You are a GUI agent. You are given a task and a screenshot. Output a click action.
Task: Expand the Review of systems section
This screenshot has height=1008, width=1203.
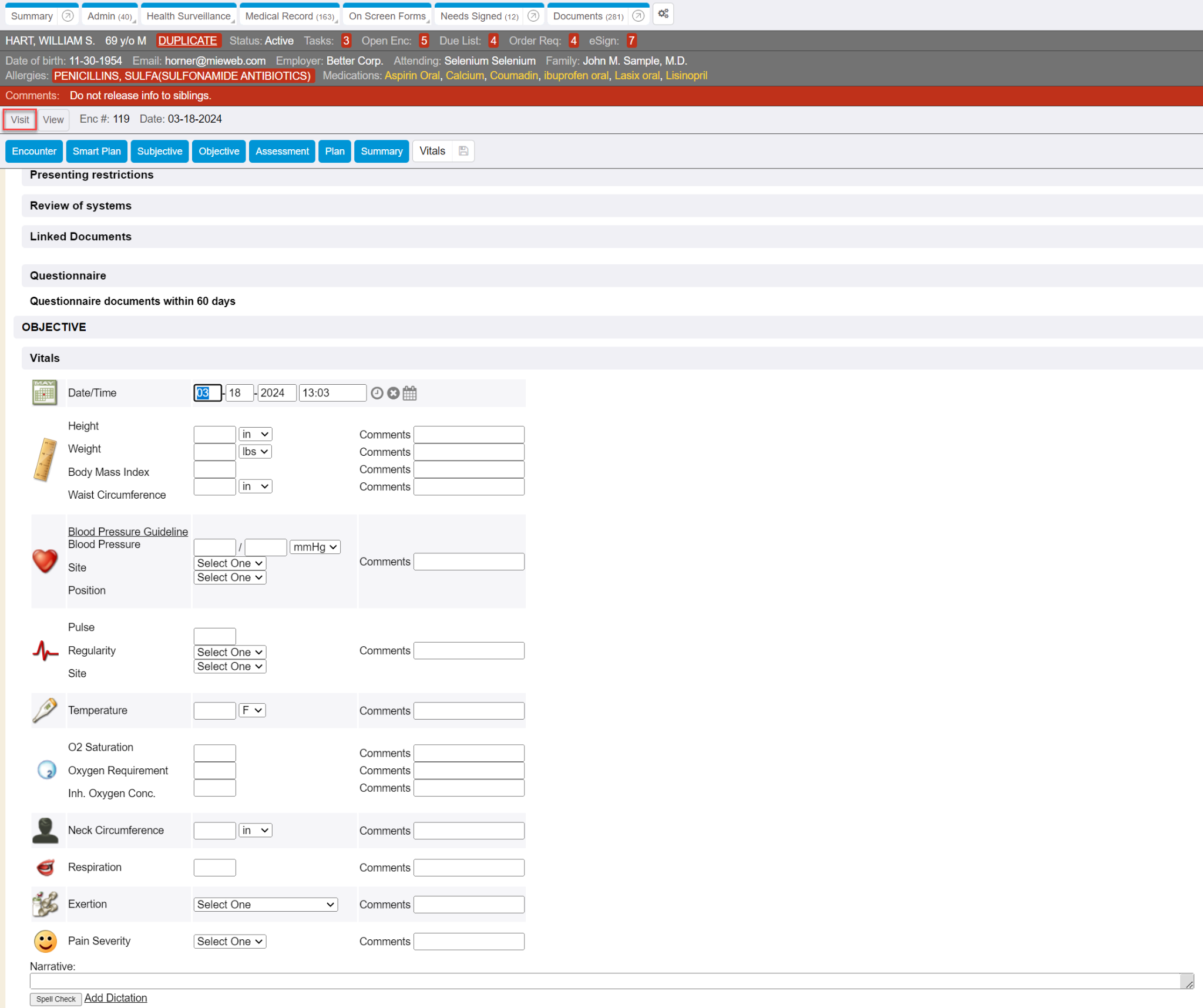[x=80, y=206]
